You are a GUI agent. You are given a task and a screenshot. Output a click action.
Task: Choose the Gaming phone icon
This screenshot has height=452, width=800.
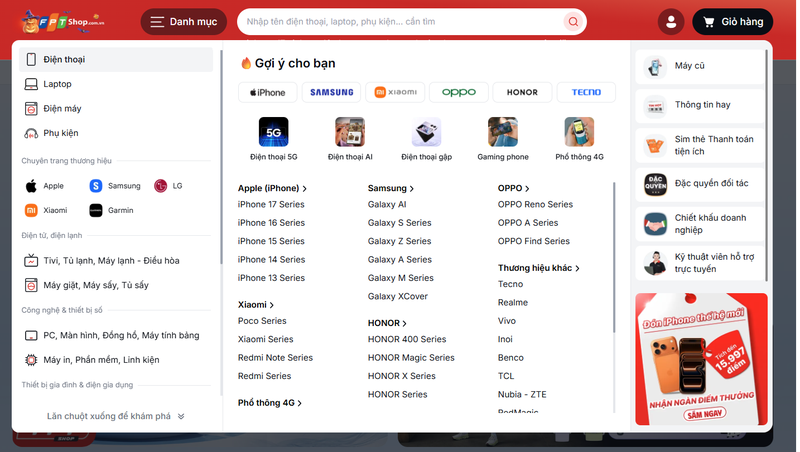pyautogui.click(x=503, y=132)
